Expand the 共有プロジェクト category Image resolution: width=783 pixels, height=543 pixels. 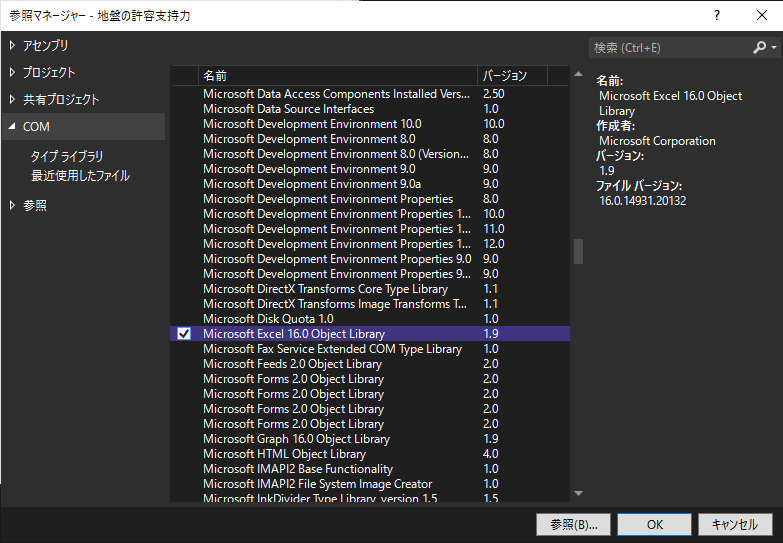[x=12, y=99]
